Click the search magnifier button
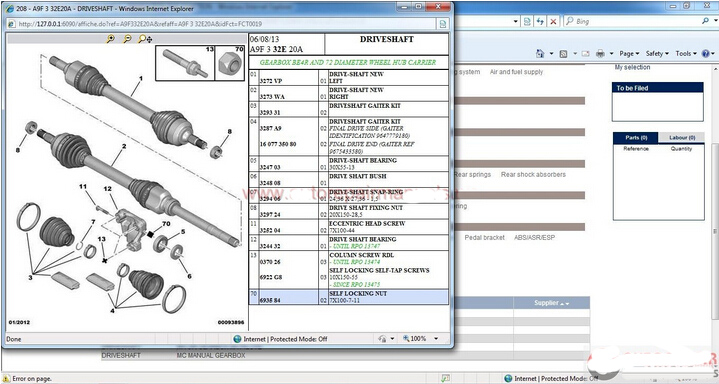Image resolution: width=719 pixels, height=384 pixels. point(705,21)
